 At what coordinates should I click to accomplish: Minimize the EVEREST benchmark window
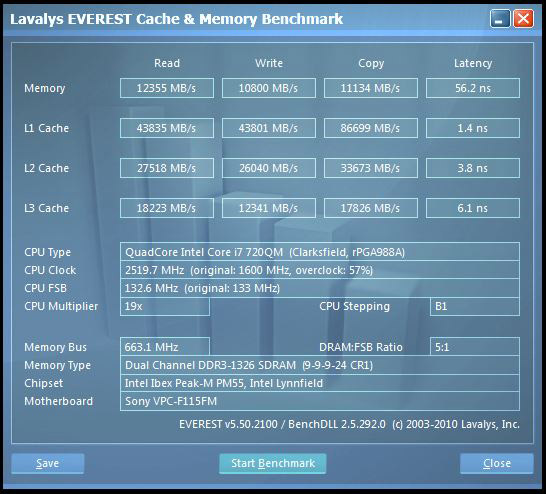(x=500, y=19)
